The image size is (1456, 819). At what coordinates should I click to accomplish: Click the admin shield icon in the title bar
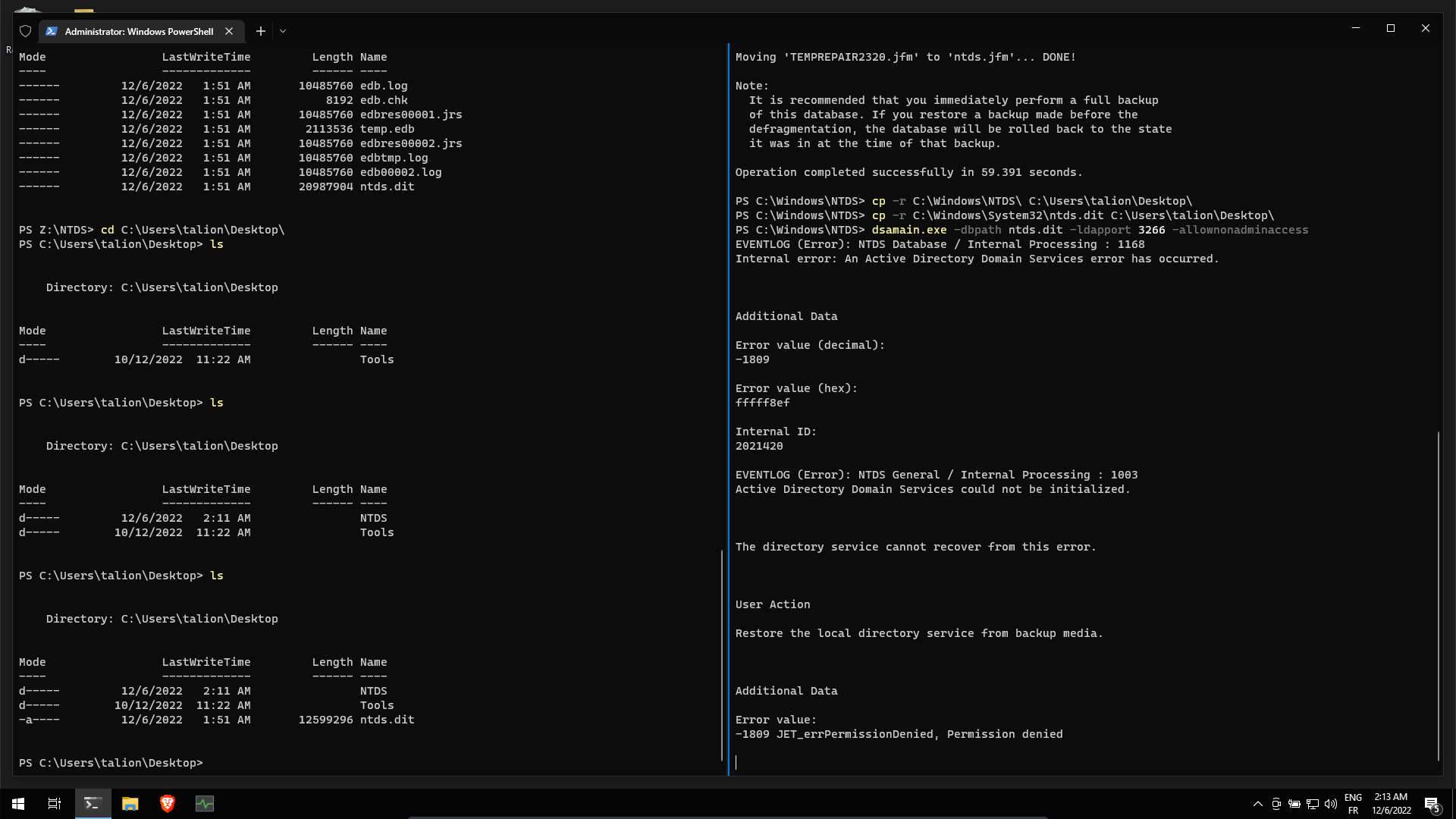pos(25,31)
